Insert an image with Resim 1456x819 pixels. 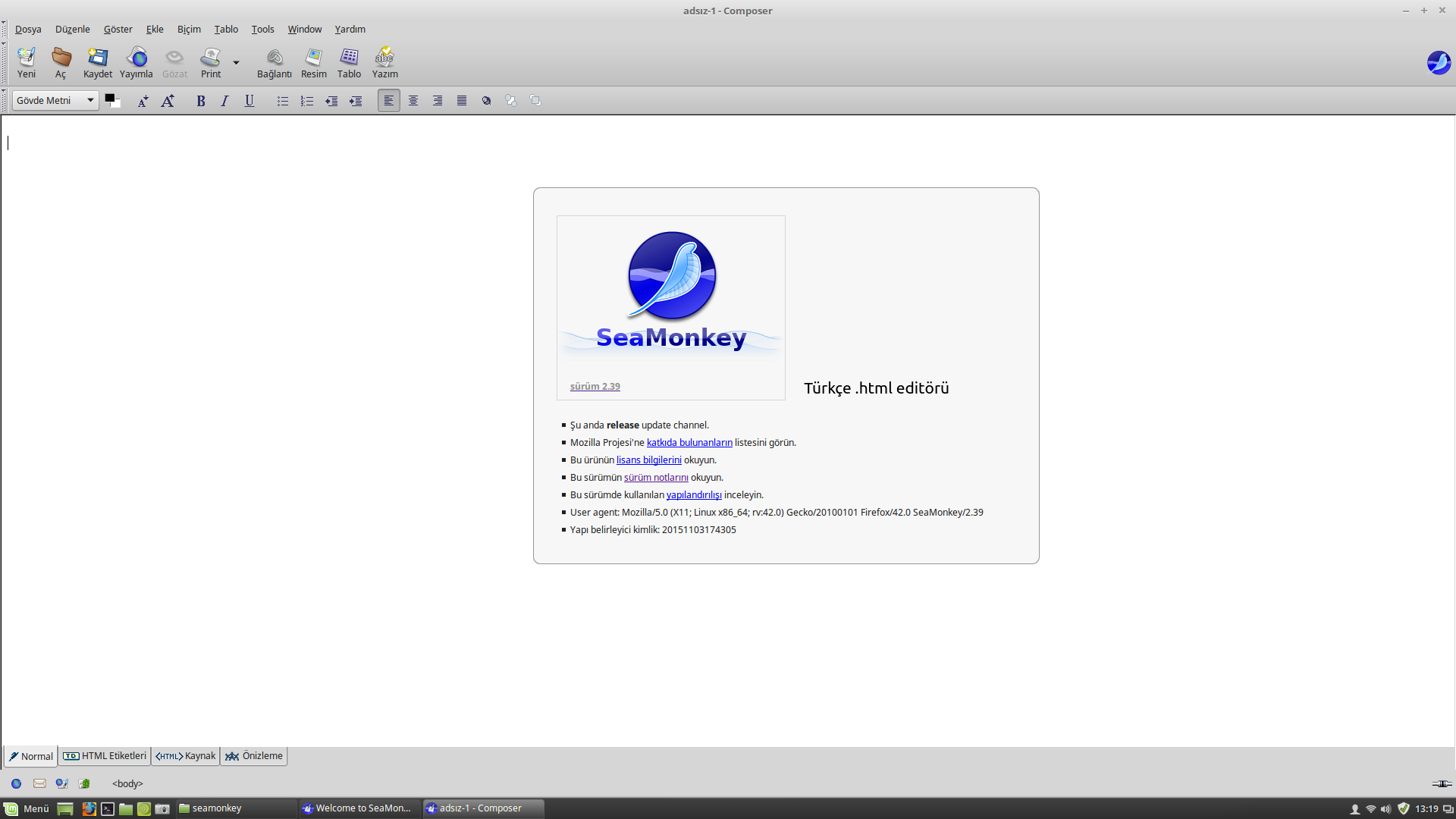tap(313, 62)
